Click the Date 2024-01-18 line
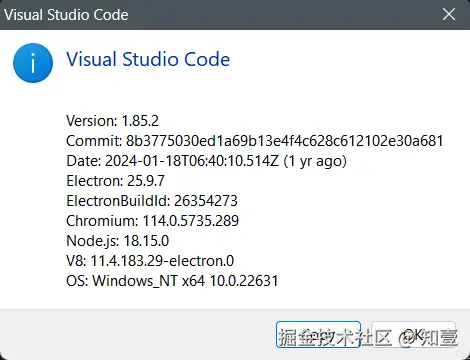Screen dimensions: 470x360 point(206,161)
